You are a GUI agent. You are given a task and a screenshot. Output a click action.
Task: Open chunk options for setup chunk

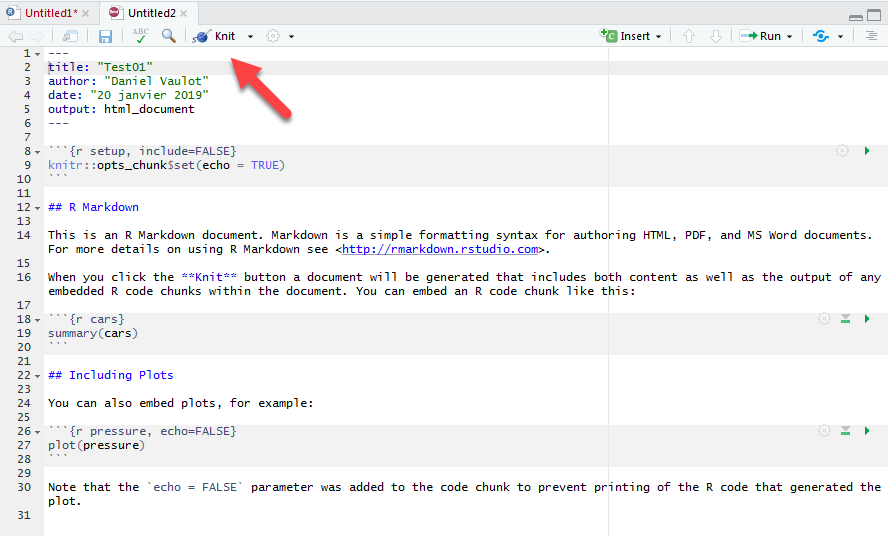[842, 151]
